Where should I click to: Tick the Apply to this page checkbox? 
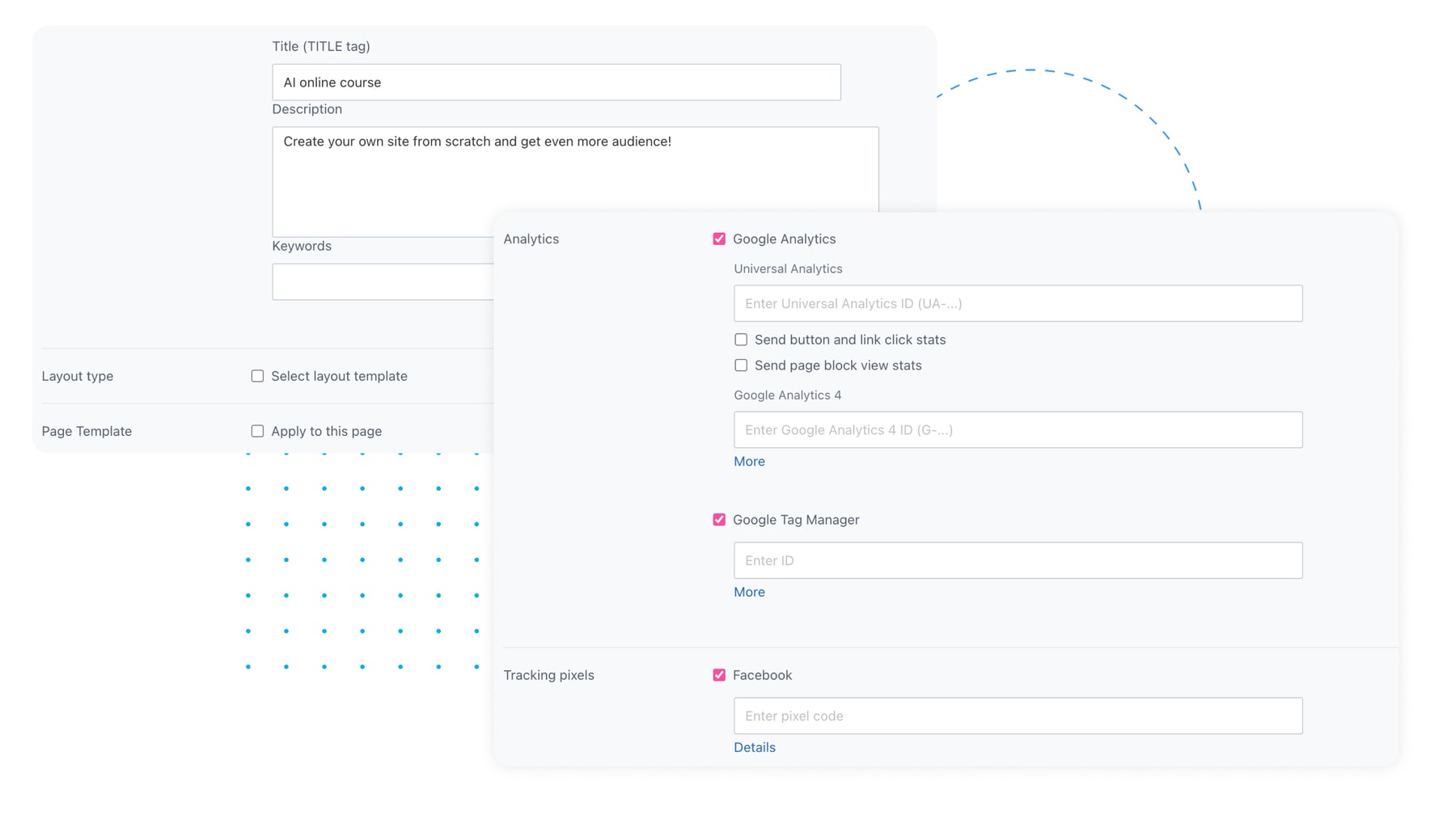click(257, 431)
